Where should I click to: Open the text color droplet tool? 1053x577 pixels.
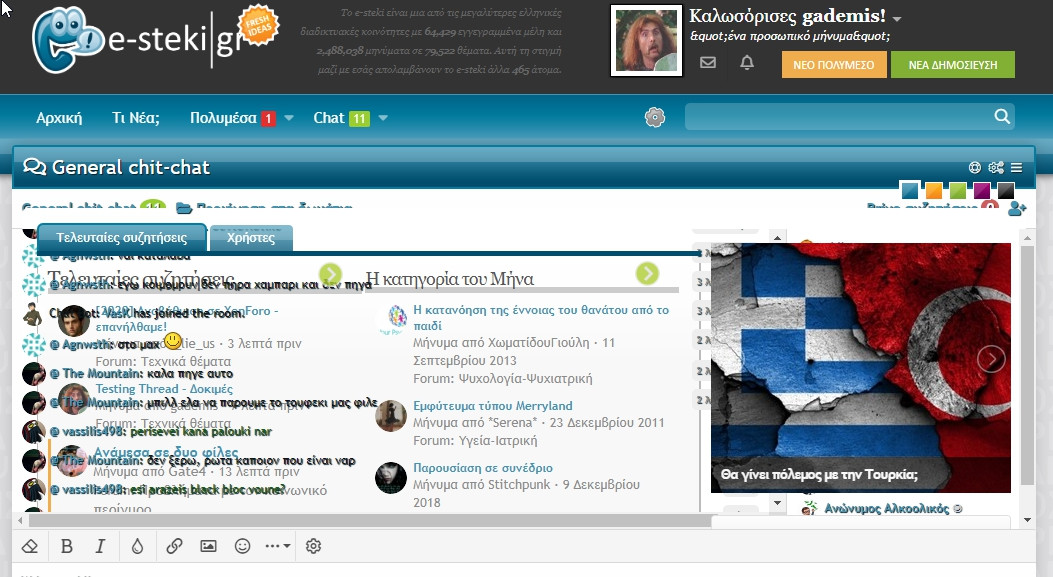(137, 546)
